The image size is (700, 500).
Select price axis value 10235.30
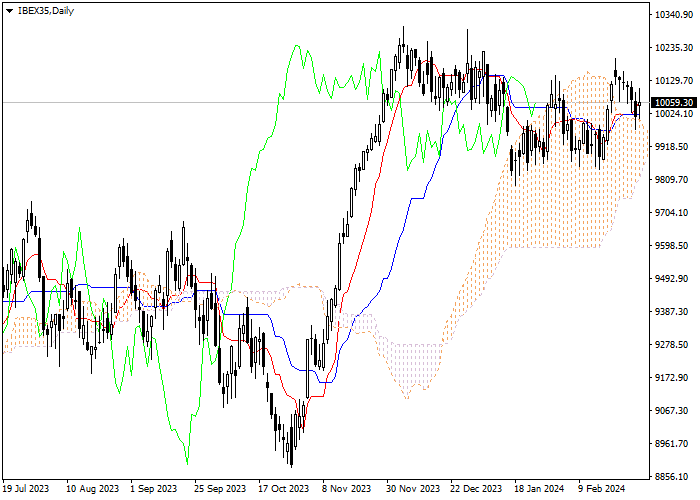point(674,48)
